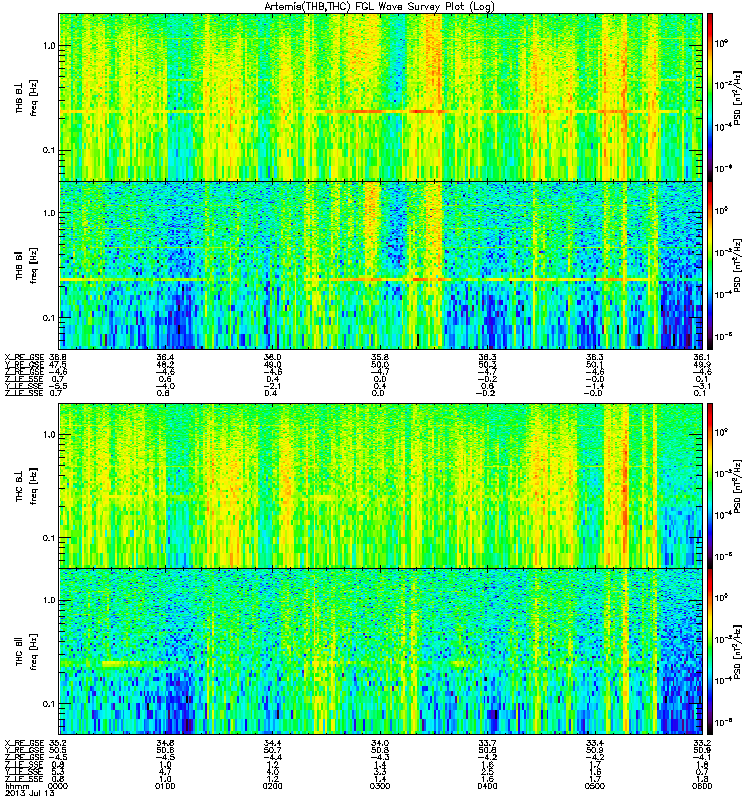Click the THC X_RE_GSE value 34.8
750x800 pixels.
click(165, 743)
